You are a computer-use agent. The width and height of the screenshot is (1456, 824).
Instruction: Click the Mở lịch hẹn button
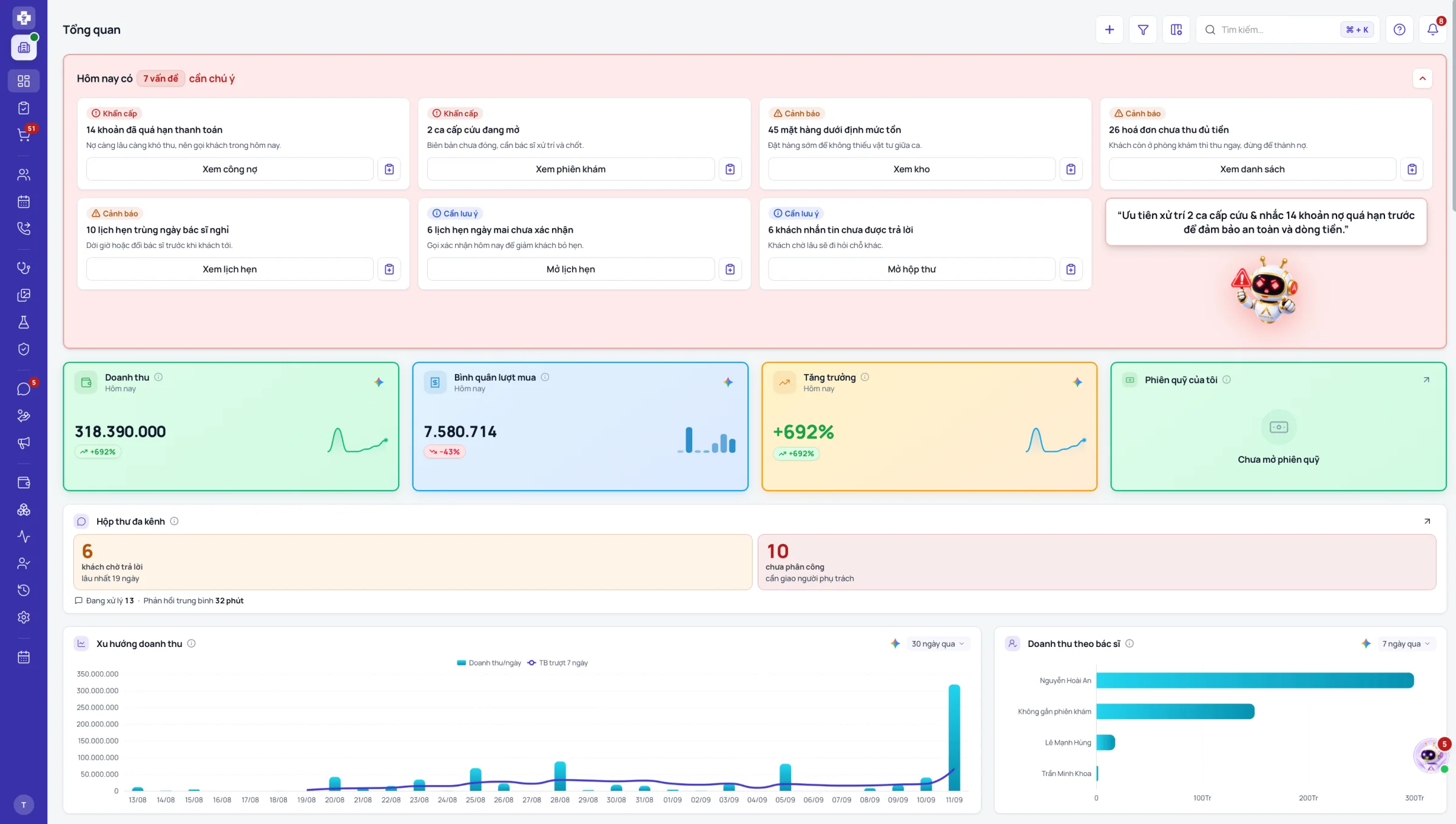pyautogui.click(x=570, y=269)
